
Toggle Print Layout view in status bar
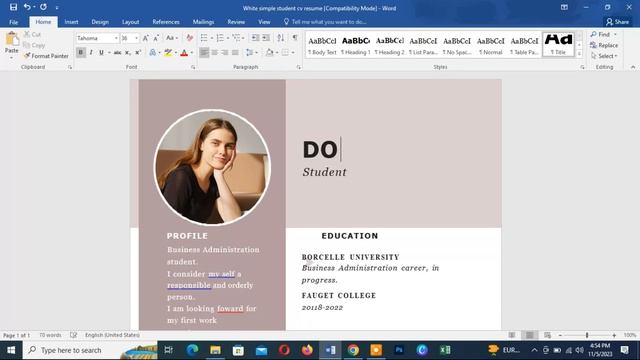pyautogui.click(x=529, y=335)
